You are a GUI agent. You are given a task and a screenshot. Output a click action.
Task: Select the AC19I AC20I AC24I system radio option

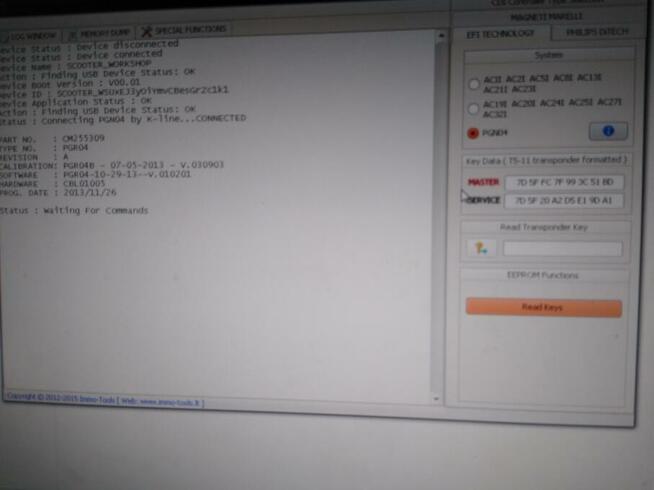(473, 108)
